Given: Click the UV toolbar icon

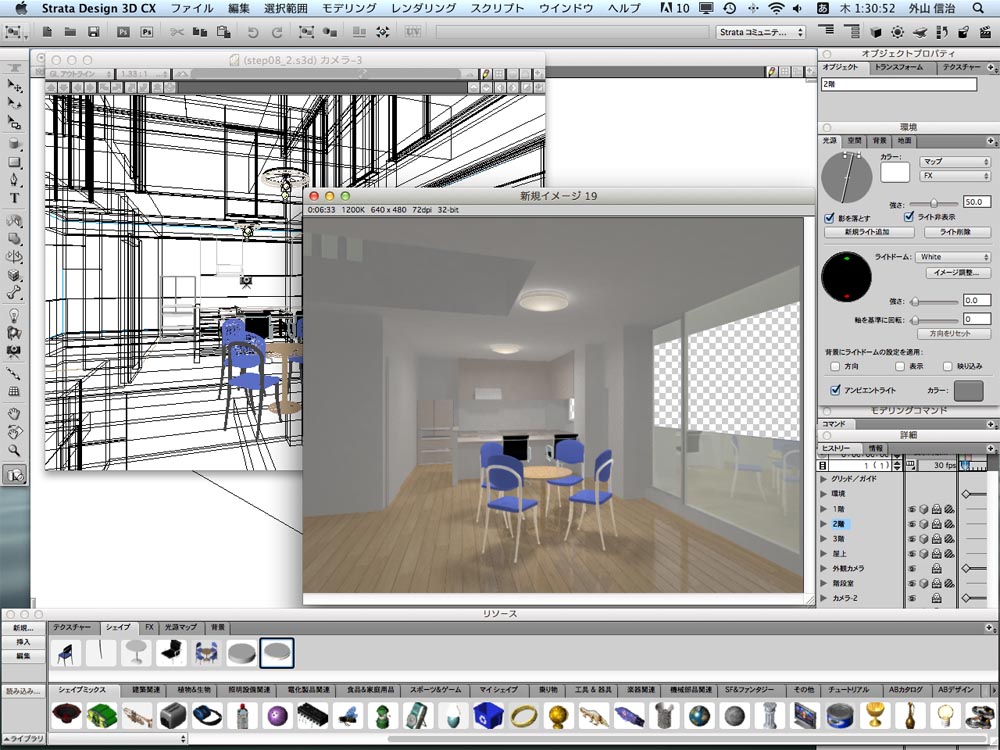Looking at the screenshot, I should 413,31.
